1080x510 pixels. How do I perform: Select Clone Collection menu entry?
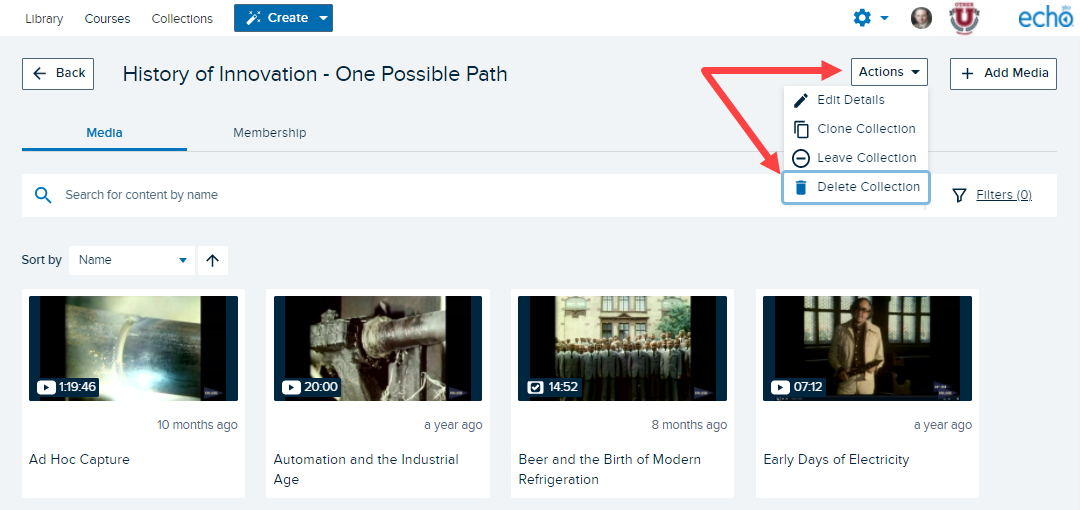coord(856,129)
